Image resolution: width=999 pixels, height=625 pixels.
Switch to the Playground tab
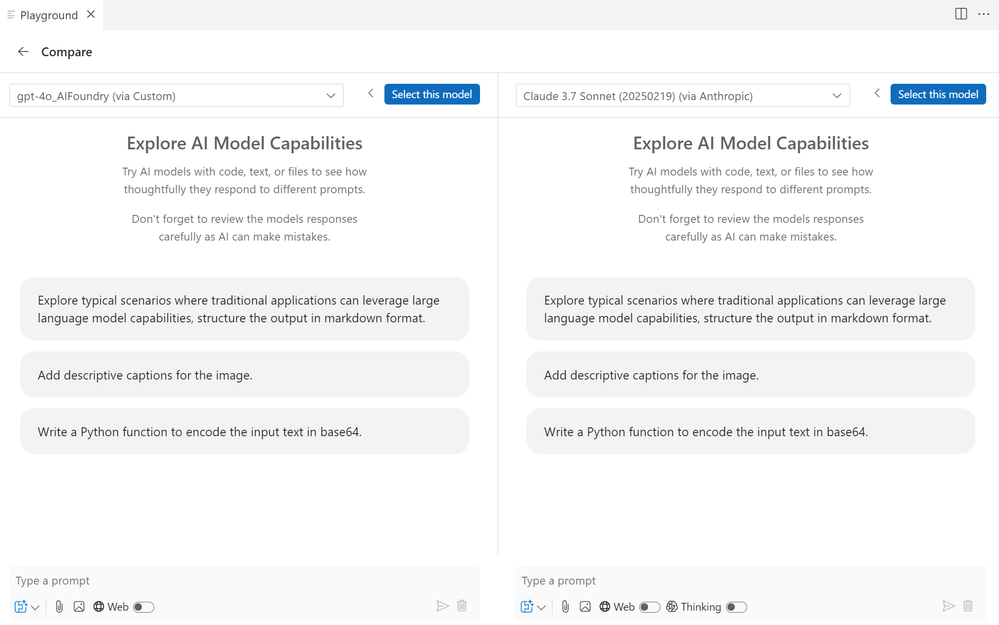(x=49, y=15)
